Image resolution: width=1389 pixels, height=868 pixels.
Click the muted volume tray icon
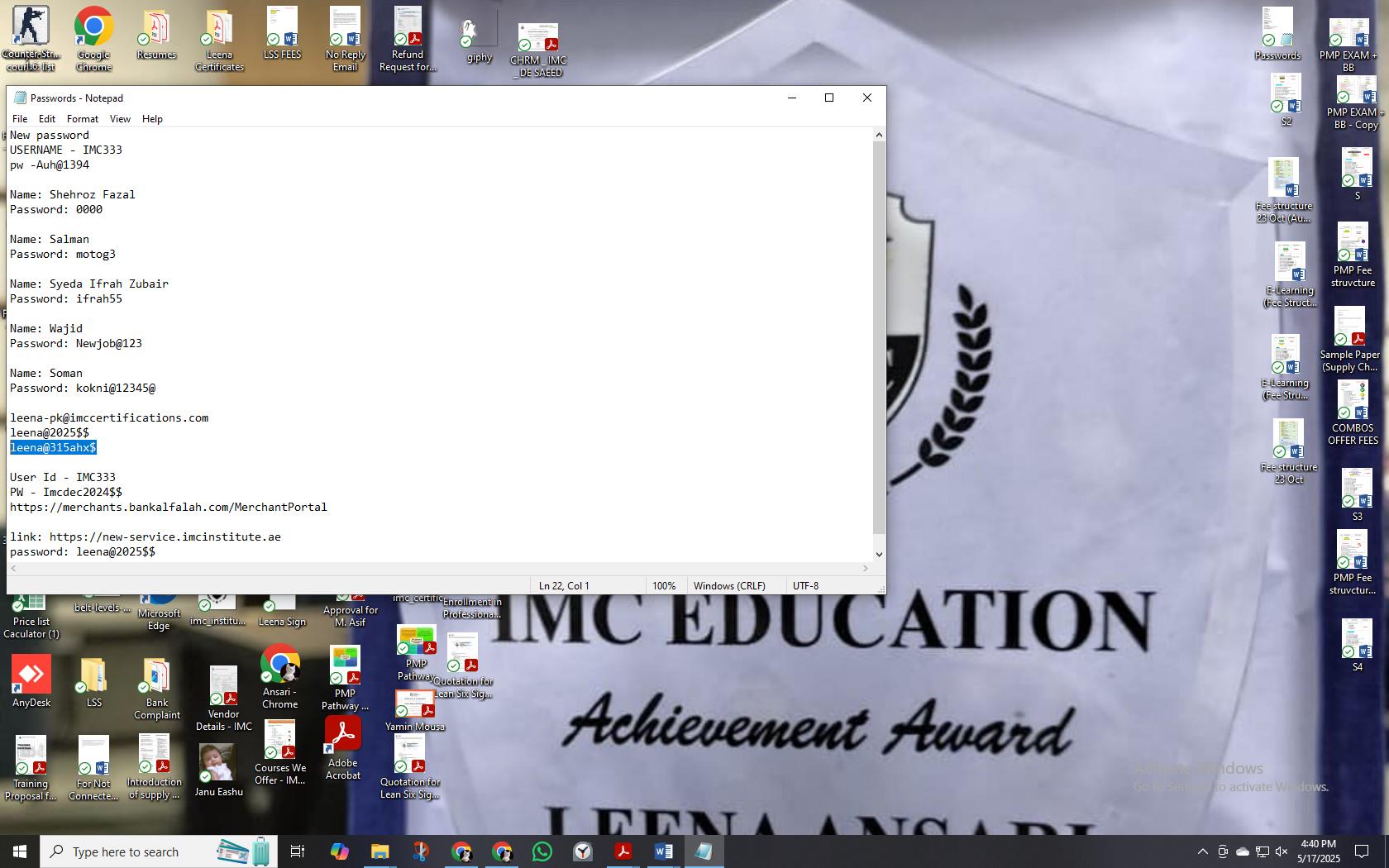click(1282, 851)
